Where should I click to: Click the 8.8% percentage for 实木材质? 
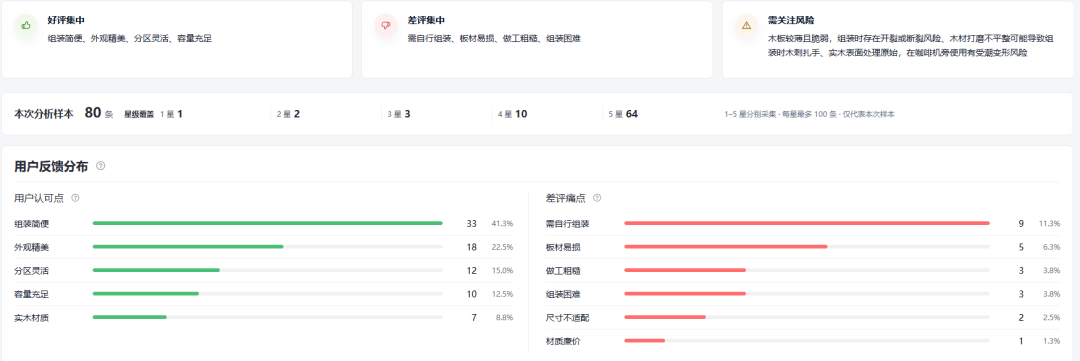click(x=504, y=318)
